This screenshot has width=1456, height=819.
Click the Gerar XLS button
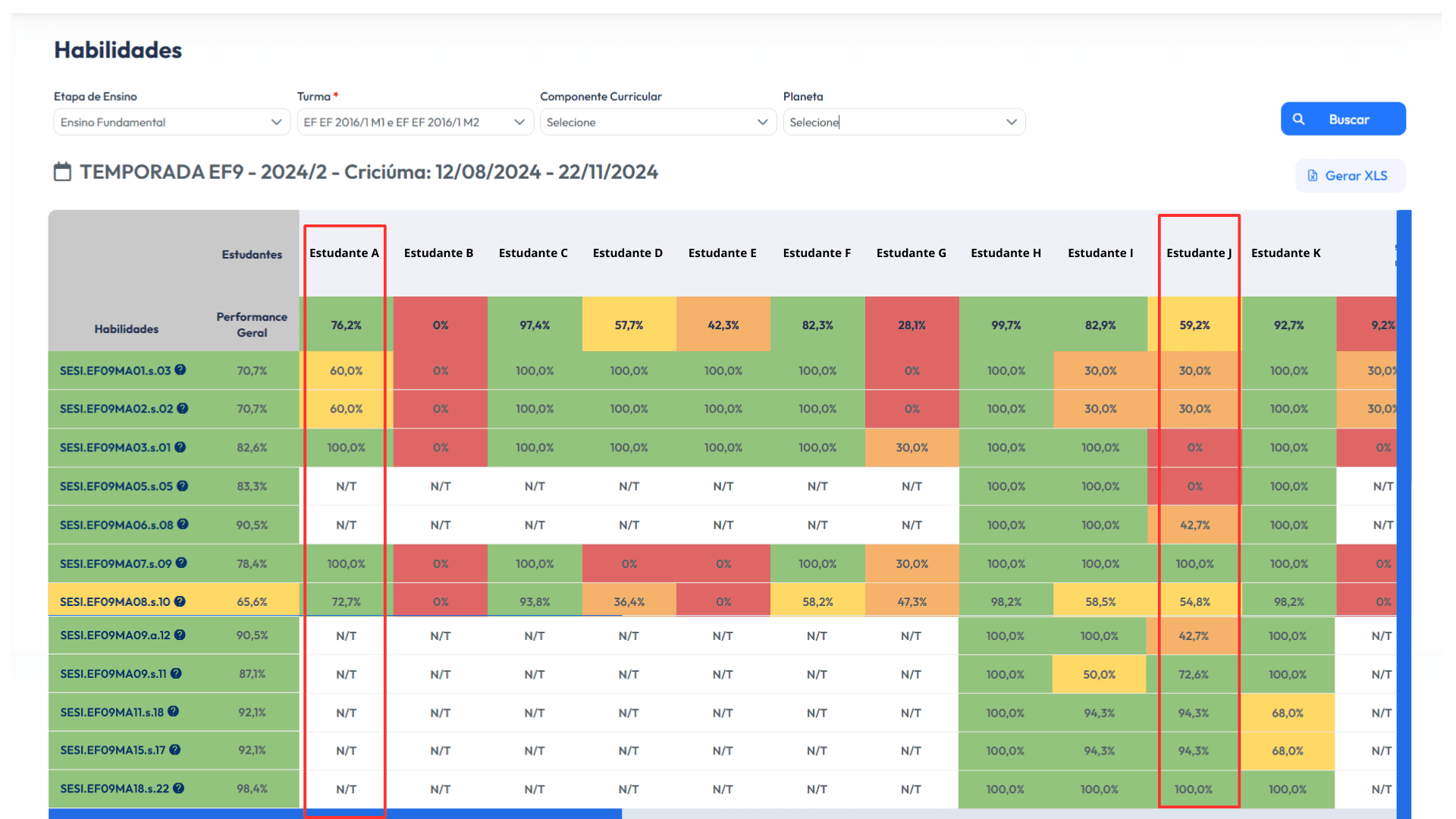pos(1350,176)
